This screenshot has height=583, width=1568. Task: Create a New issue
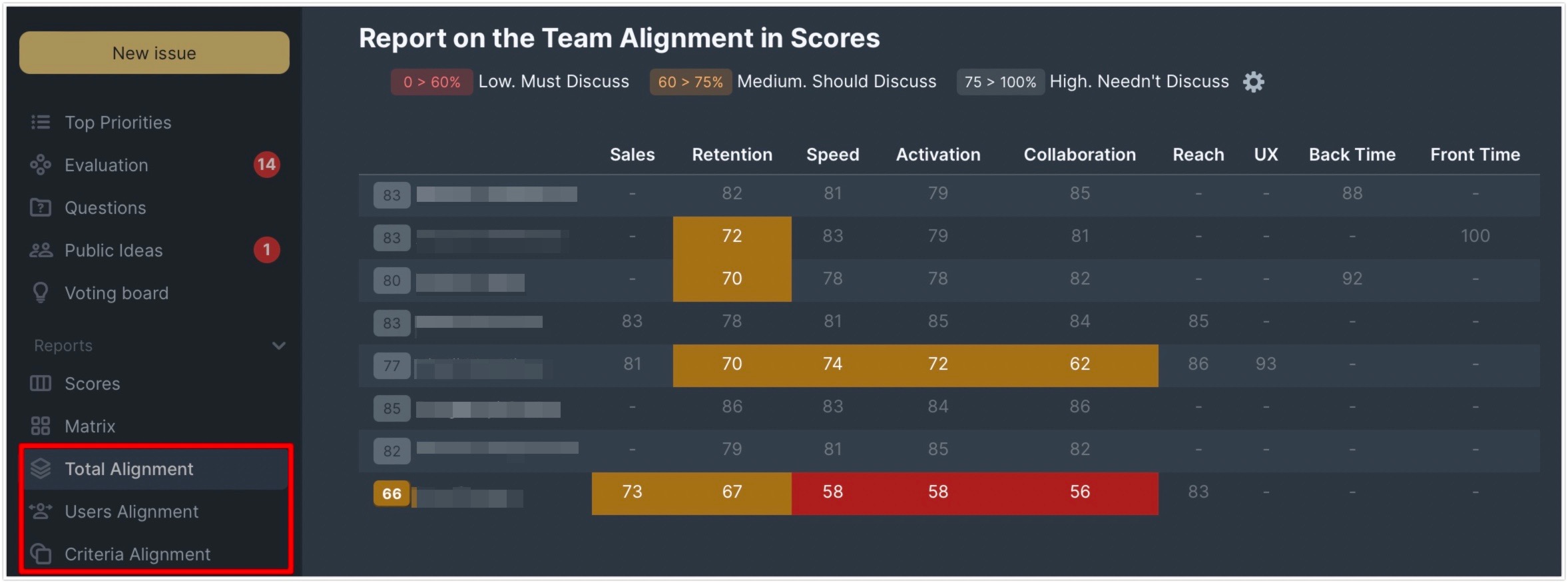click(x=154, y=53)
